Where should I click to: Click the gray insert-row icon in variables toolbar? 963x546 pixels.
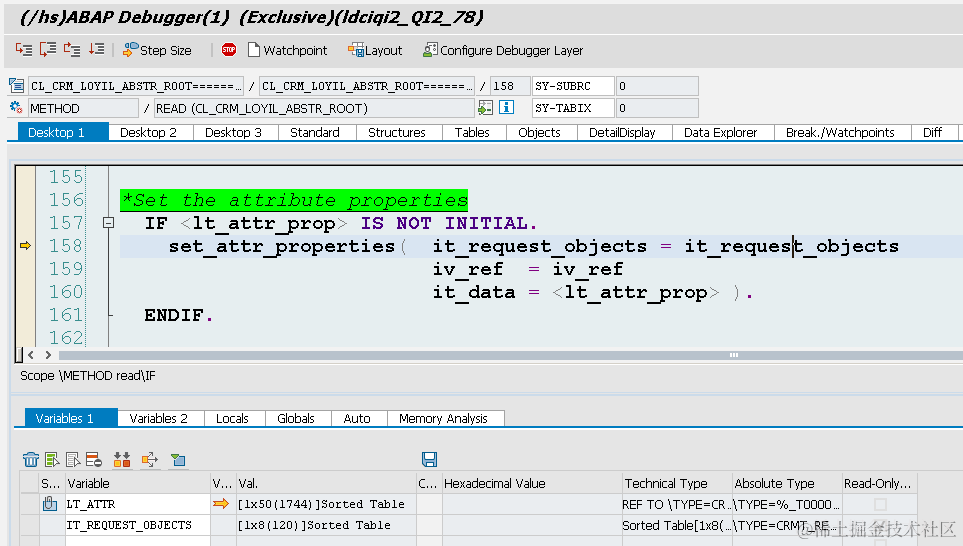73,459
